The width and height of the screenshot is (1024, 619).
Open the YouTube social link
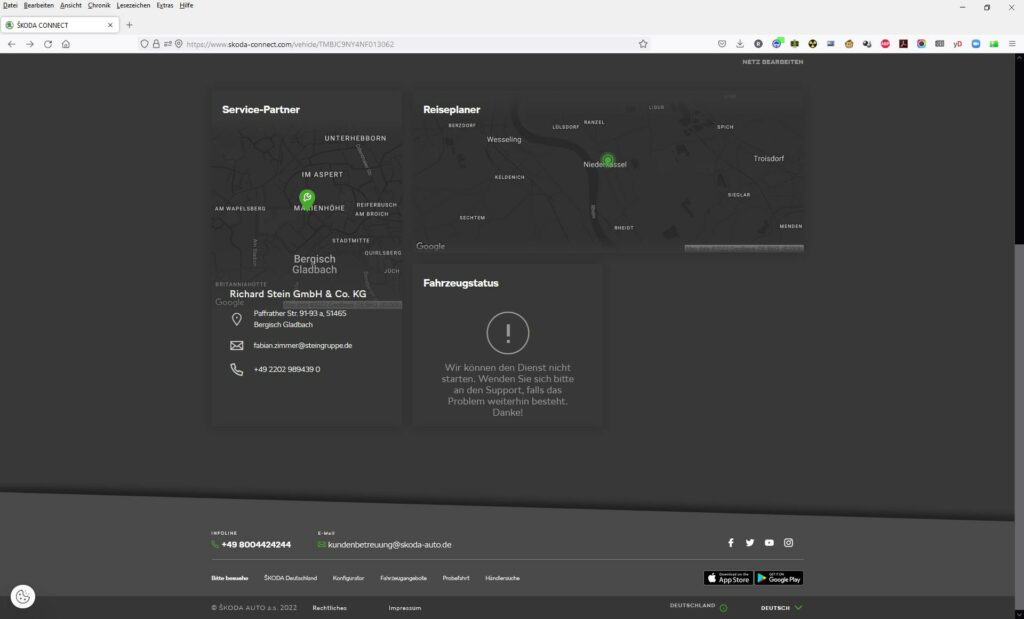pos(769,543)
